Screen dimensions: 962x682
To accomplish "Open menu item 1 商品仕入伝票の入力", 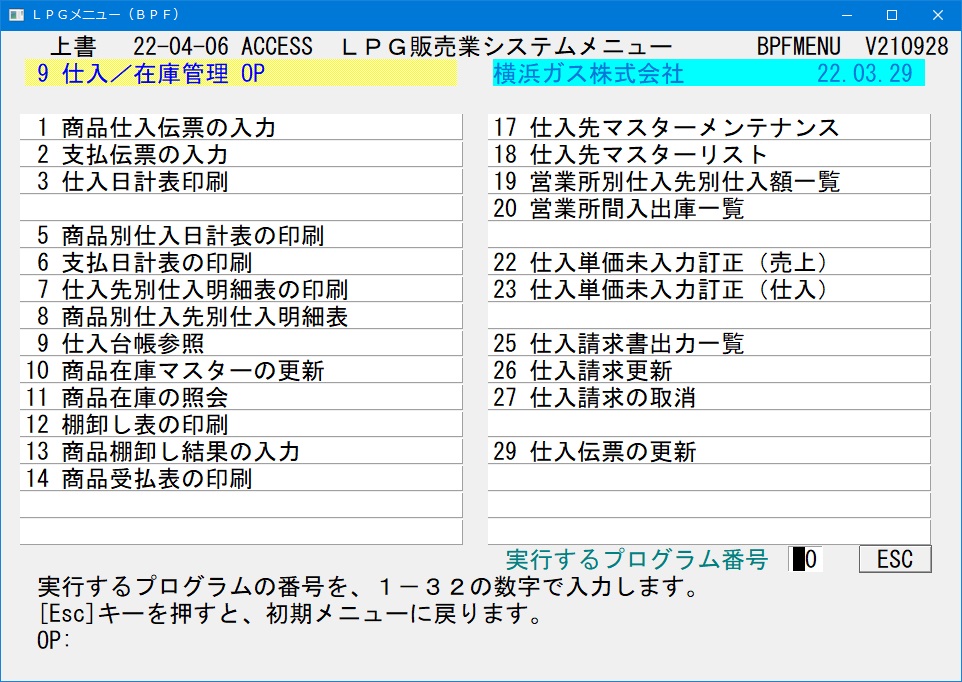I will click(x=241, y=127).
